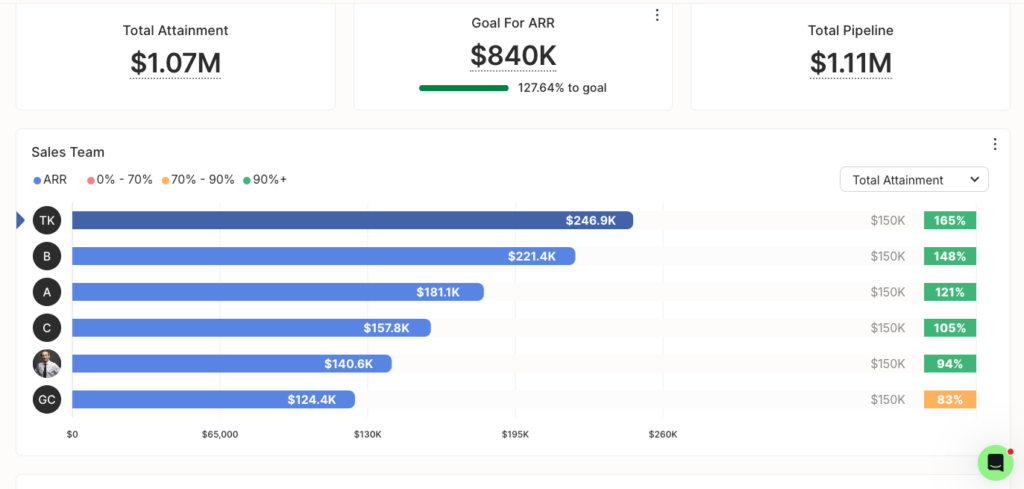Open the Total Attainment dropdown
The width and height of the screenshot is (1024, 489).
tap(914, 180)
